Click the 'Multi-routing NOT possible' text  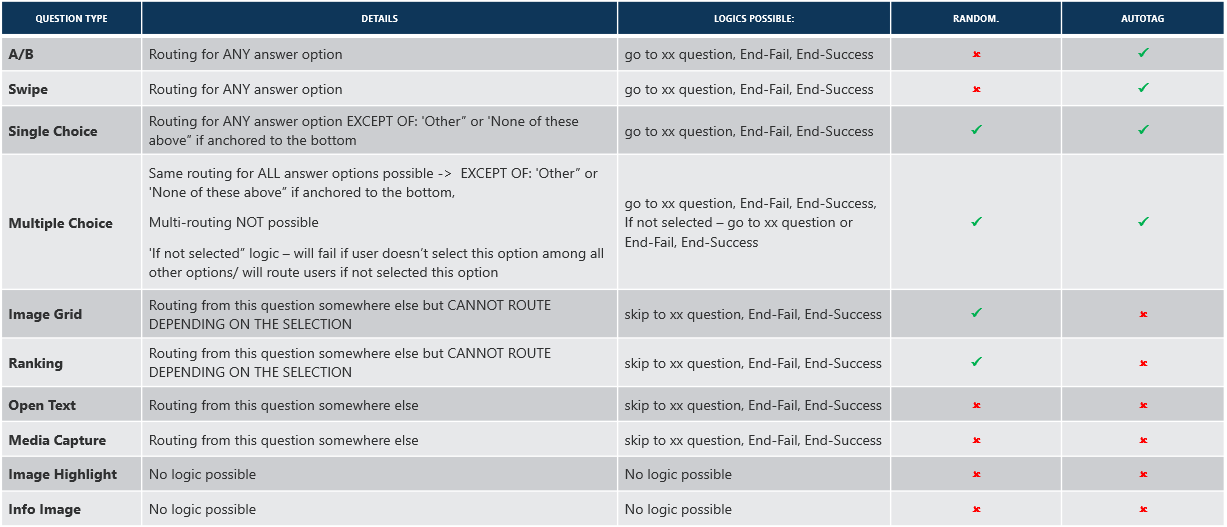click(x=233, y=222)
